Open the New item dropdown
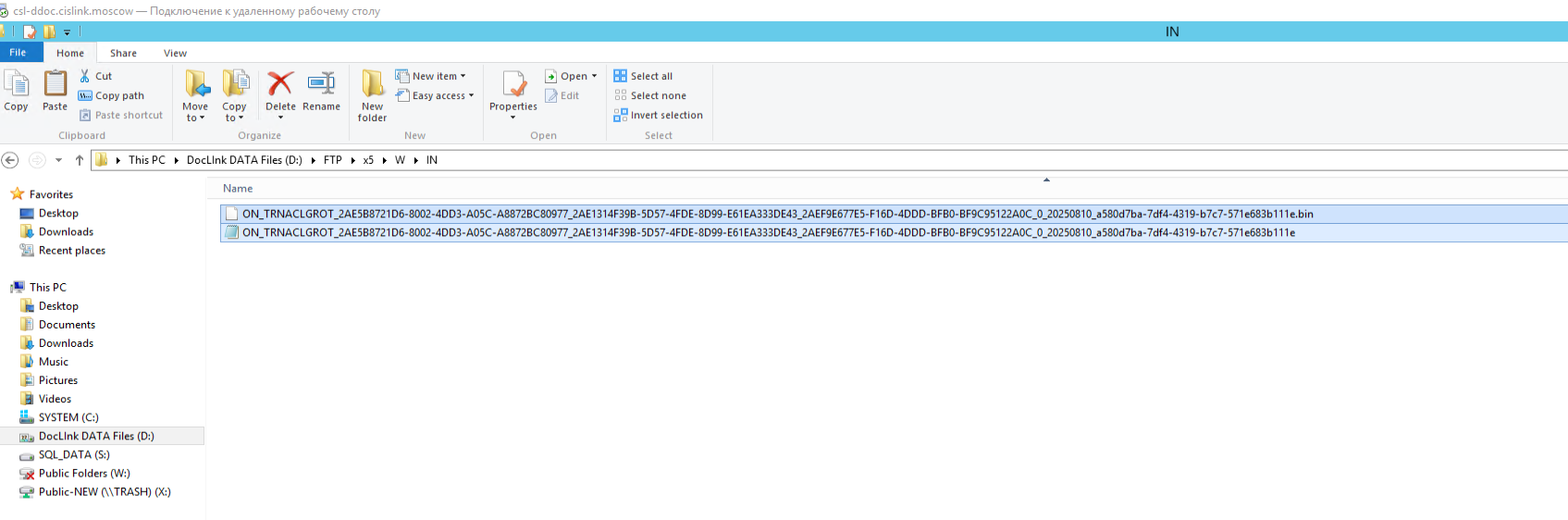The image size is (1568, 520). (x=431, y=76)
